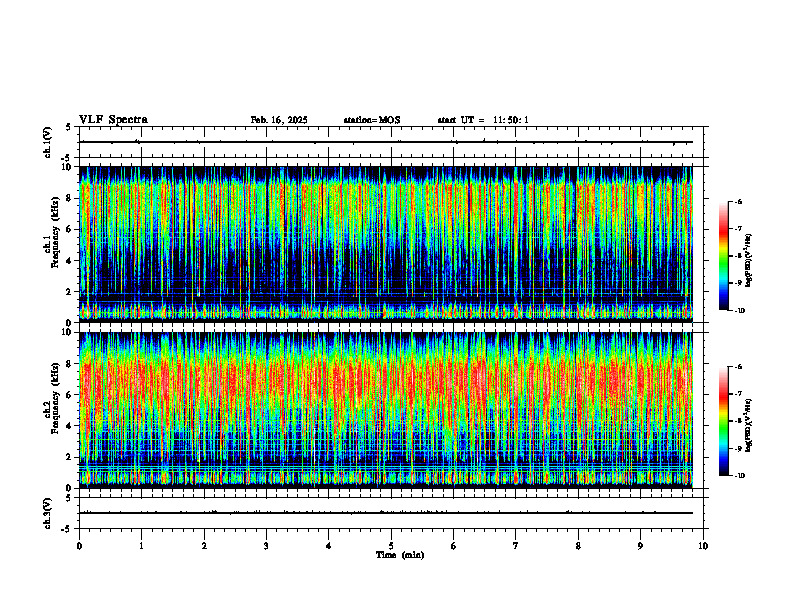Click the "station=MOS" header label
792x612 pixels.
(x=372, y=120)
